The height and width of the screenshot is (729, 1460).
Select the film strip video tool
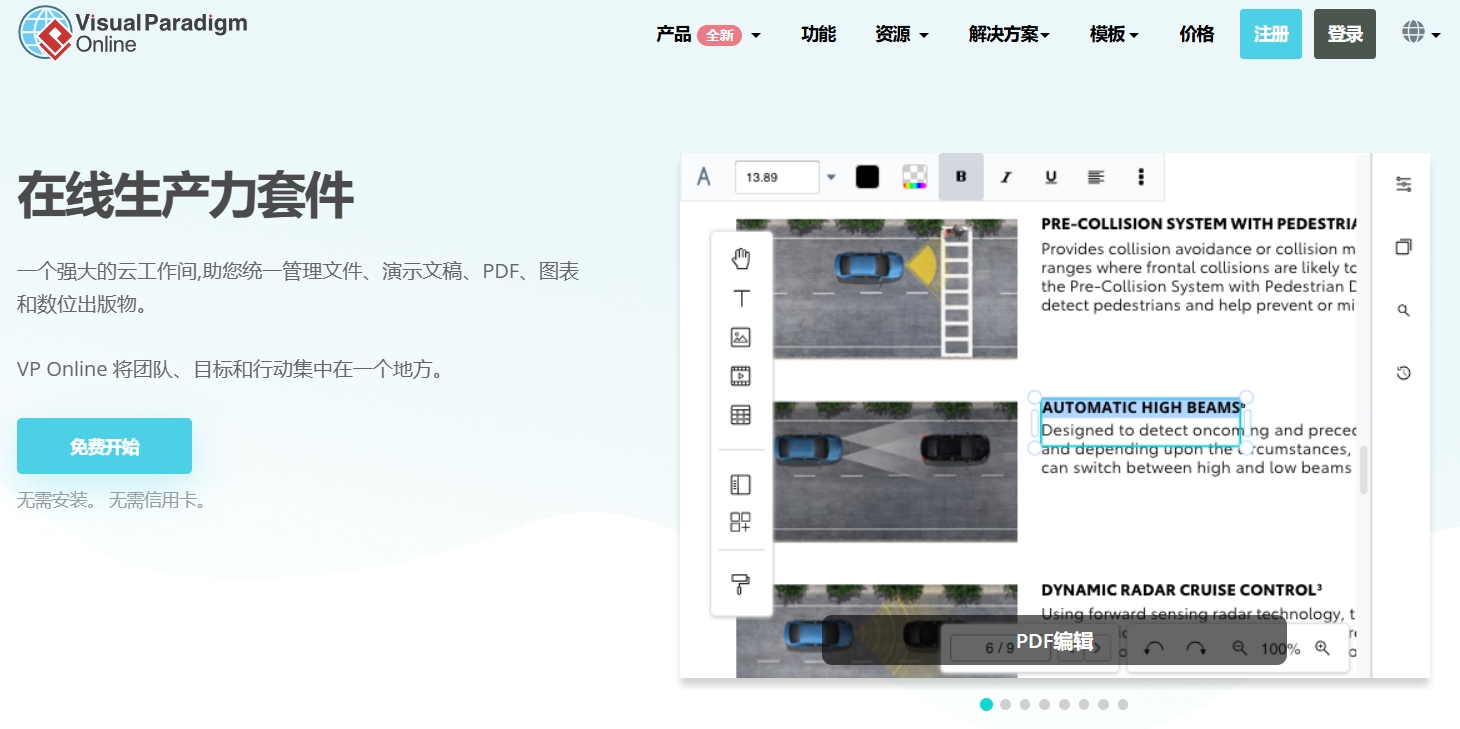click(x=741, y=376)
